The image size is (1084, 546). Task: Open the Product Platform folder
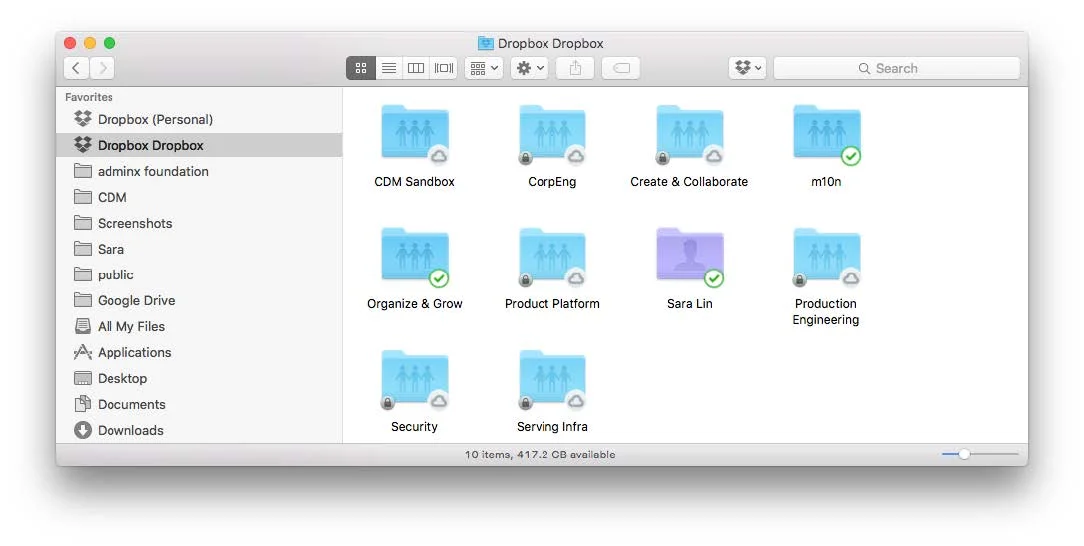[552, 256]
